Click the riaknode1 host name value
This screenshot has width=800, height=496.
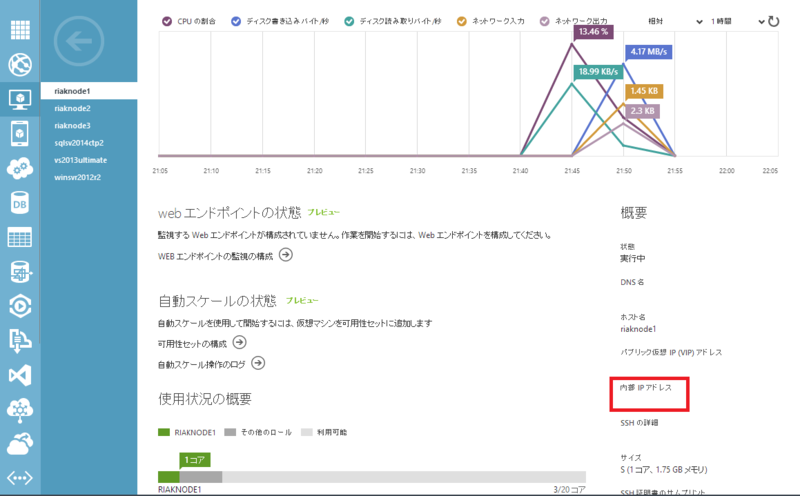(x=638, y=329)
